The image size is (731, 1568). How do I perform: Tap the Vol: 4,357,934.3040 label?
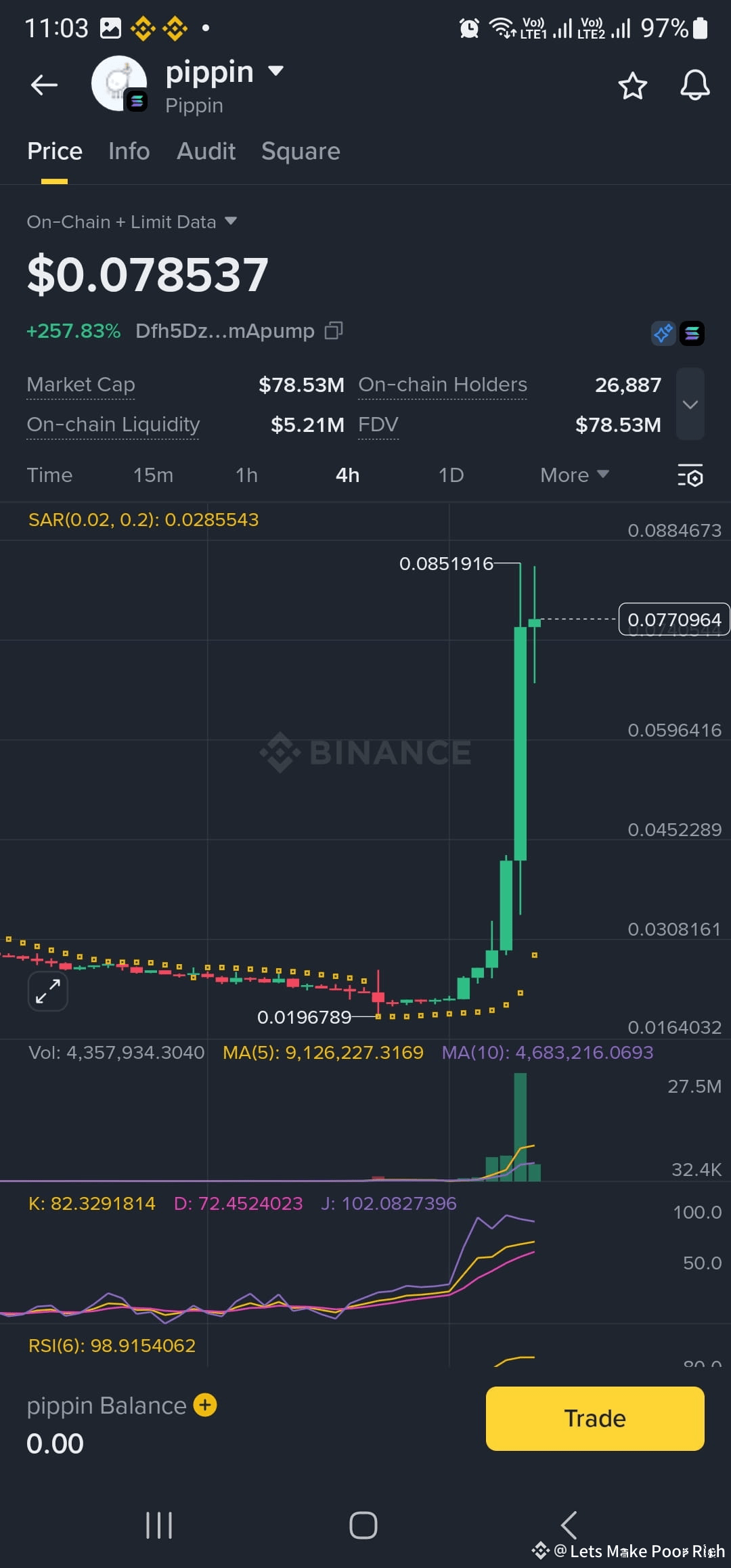116,1052
